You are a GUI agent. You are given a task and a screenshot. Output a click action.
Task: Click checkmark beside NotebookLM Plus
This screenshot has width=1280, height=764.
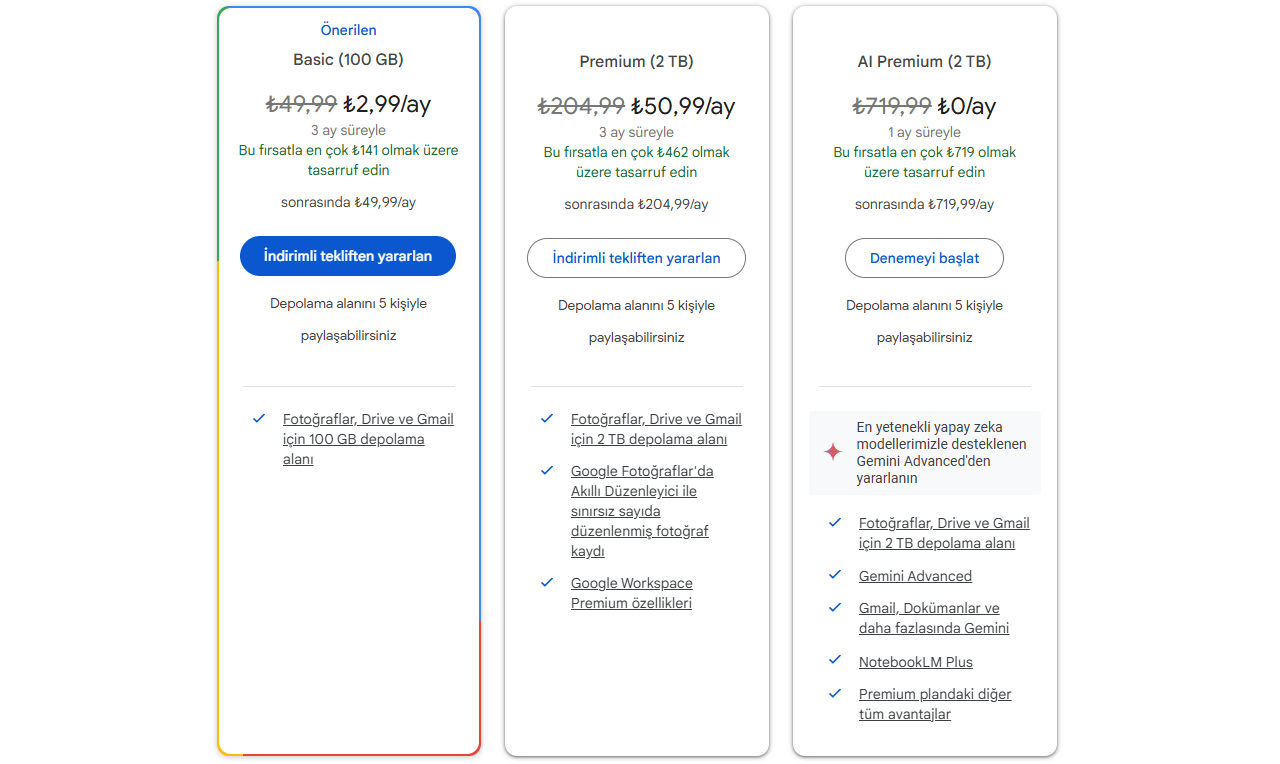[835, 661]
